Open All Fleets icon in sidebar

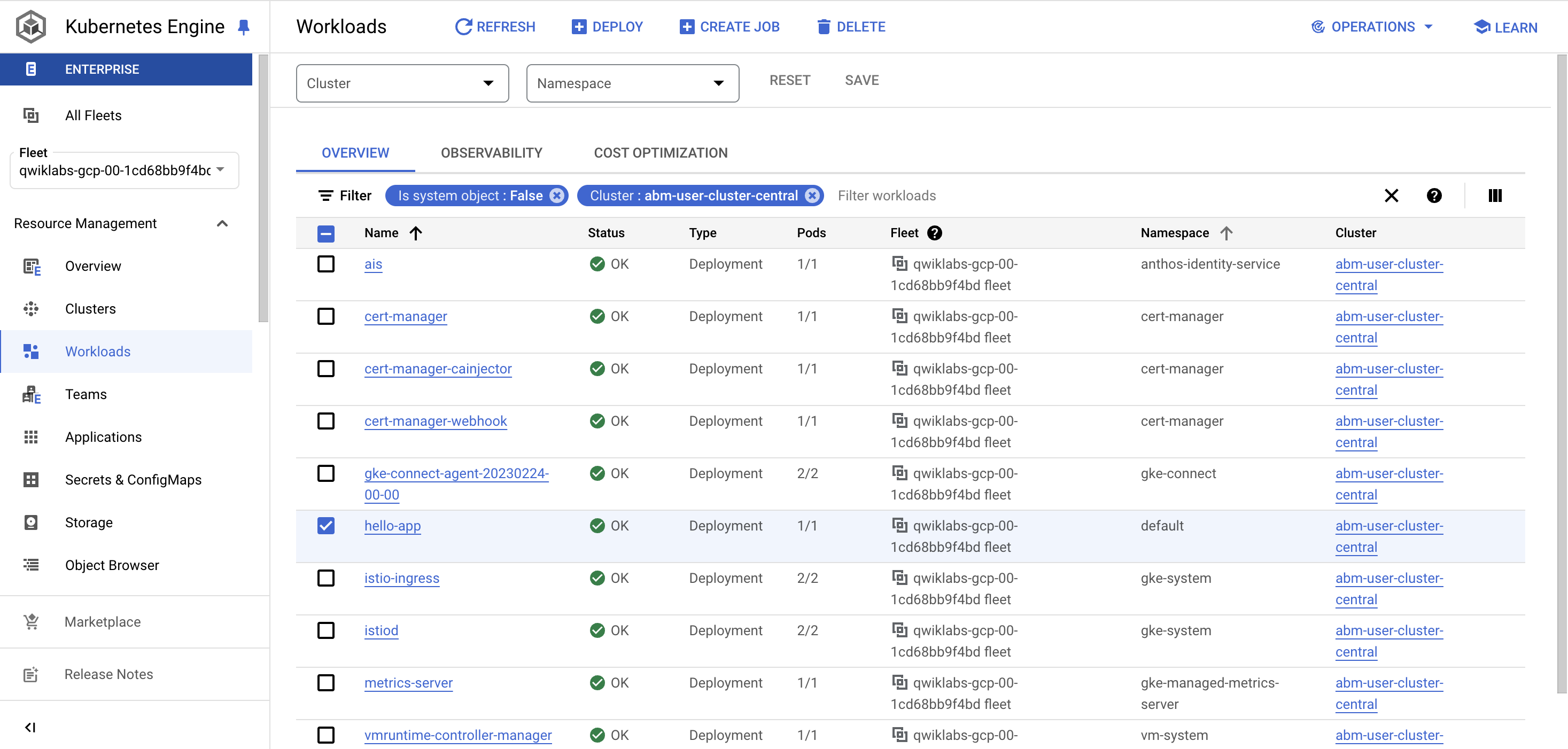(31, 115)
